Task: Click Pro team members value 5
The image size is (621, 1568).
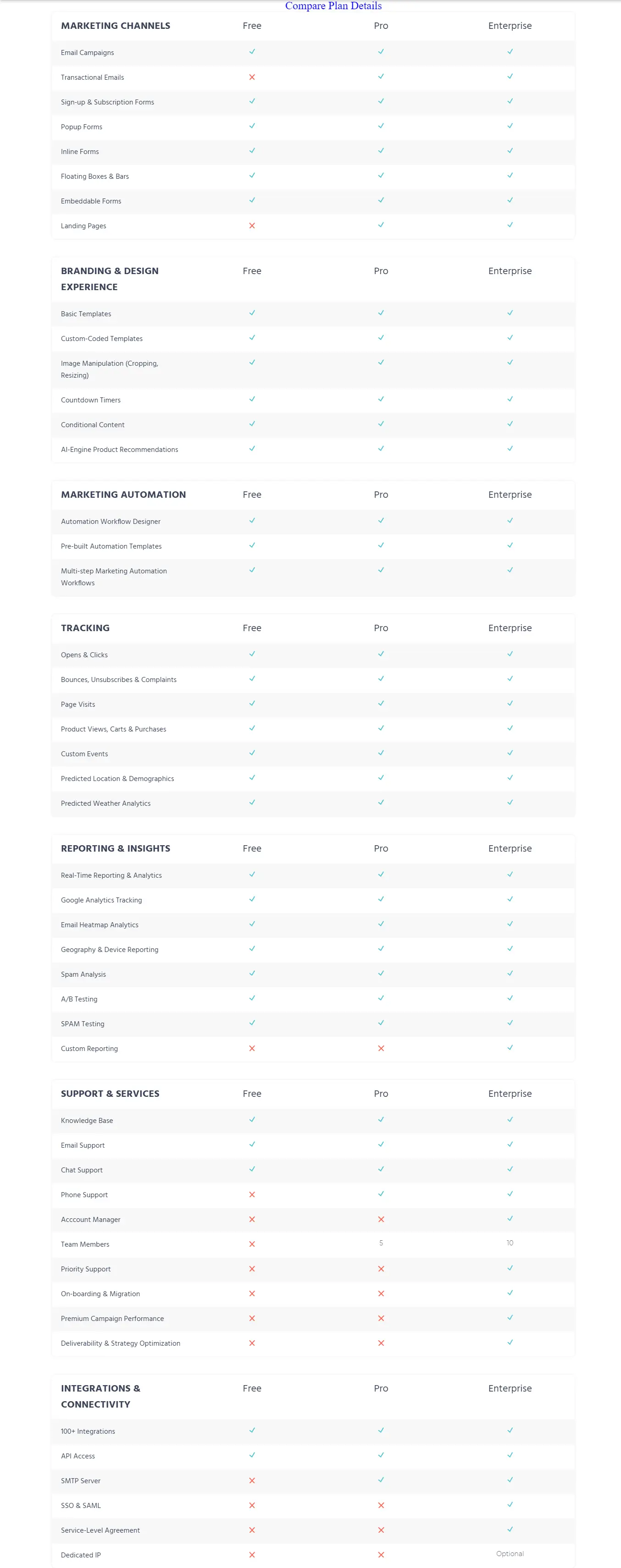Action: pos(381,1243)
